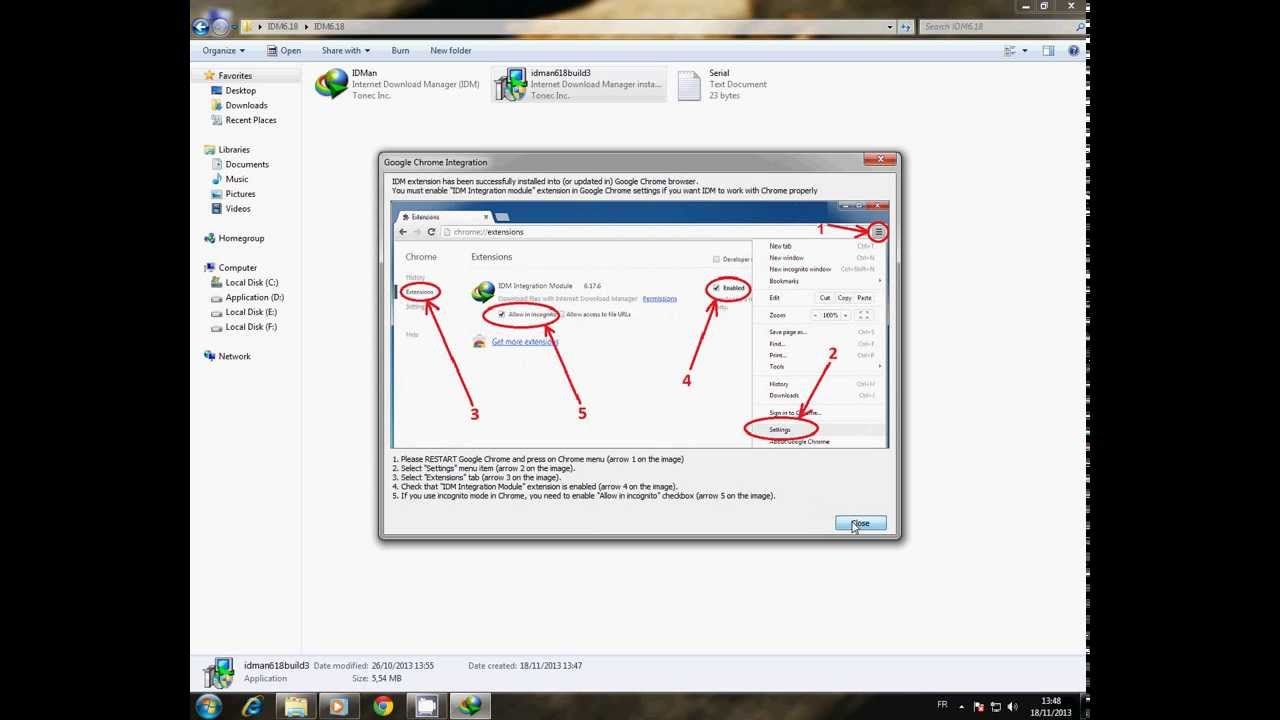This screenshot has width=1280, height=720.
Task: Open Explorer help with the question mark icon
Action: click(x=1076, y=50)
